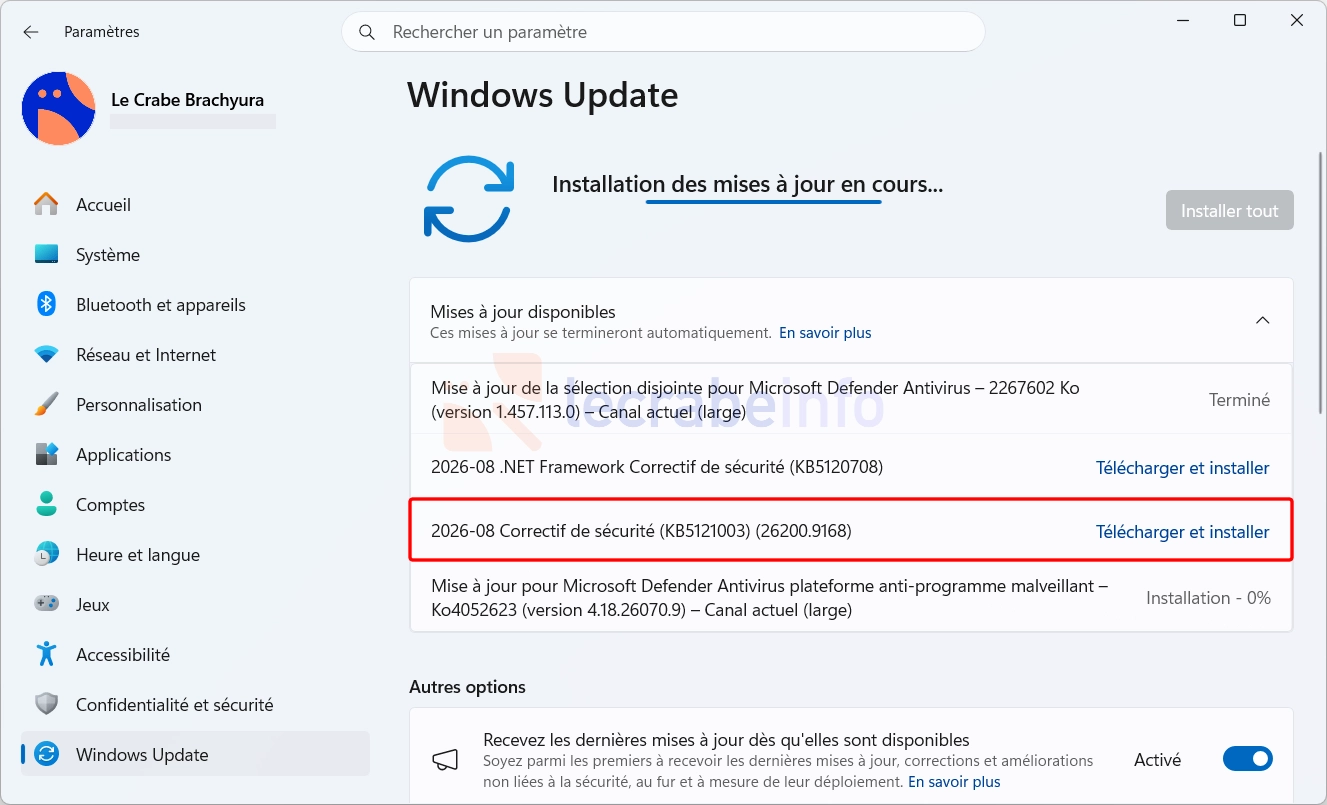1327x805 pixels.
Task: Download and install .NET Framework KB5120708
Action: pos(1182,468)
